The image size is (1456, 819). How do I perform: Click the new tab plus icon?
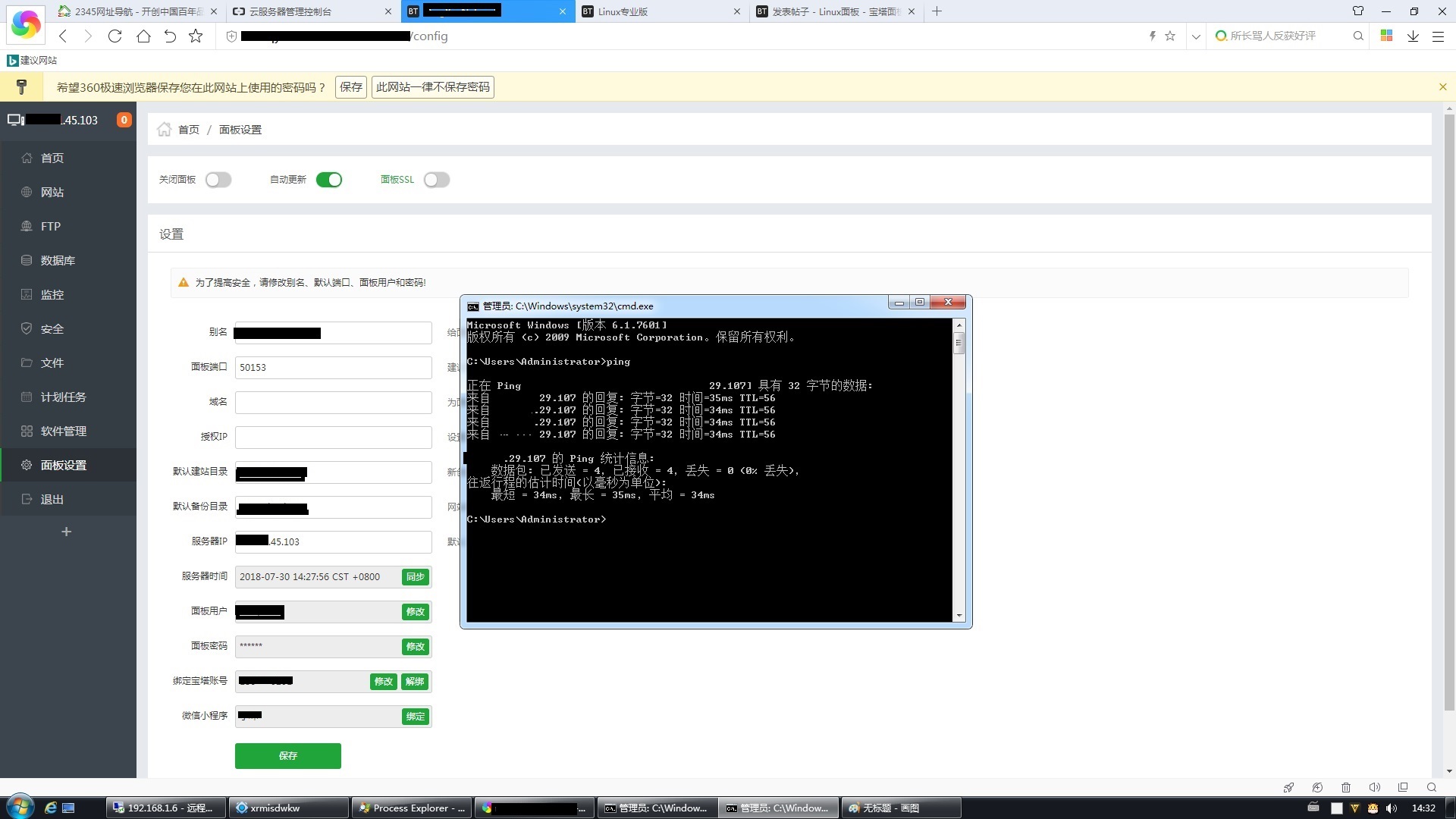[937, 11]
